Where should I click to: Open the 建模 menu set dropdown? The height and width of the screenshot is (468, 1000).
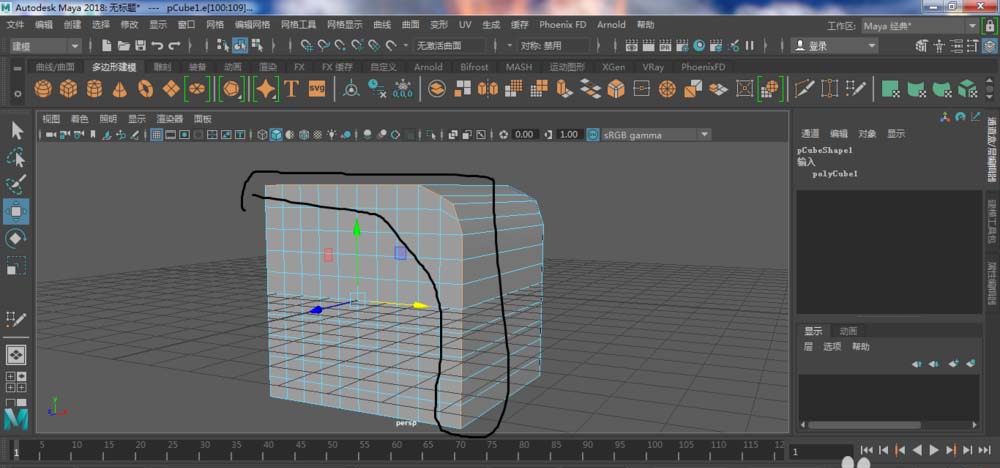[75, 45]
